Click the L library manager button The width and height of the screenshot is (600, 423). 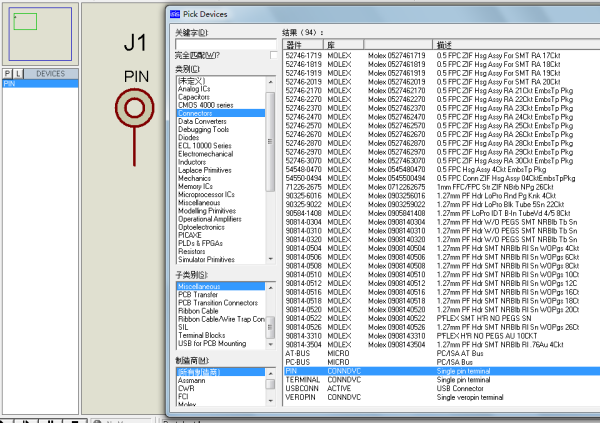(x=17, y=74)
